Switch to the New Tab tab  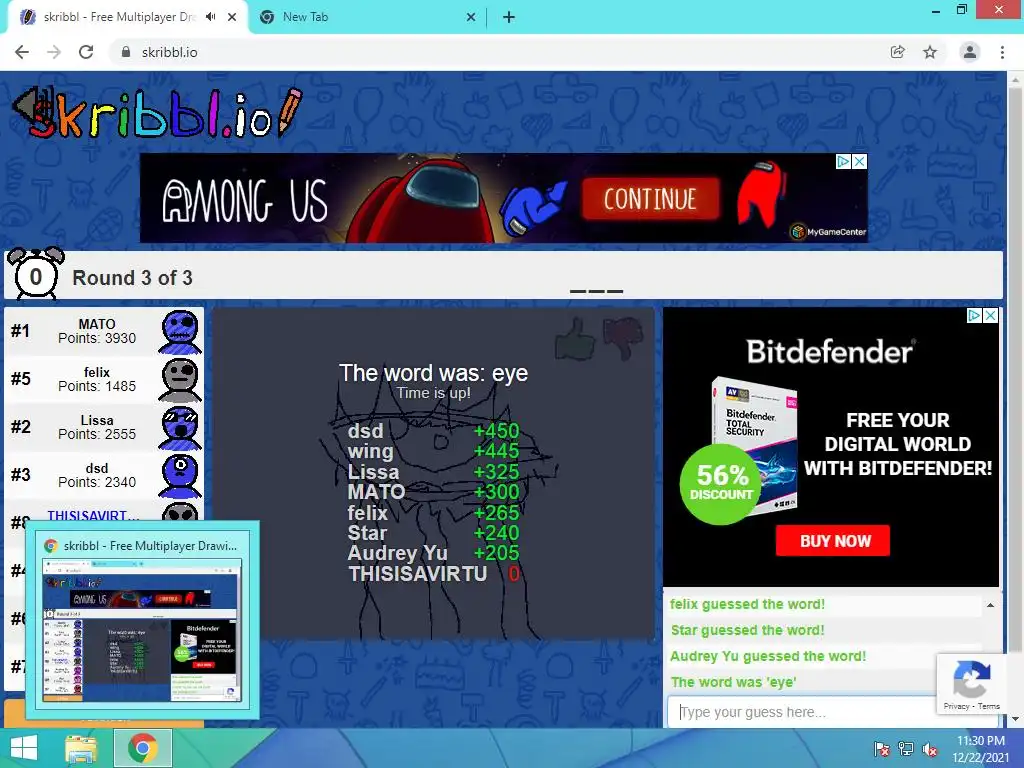point(367,17)
